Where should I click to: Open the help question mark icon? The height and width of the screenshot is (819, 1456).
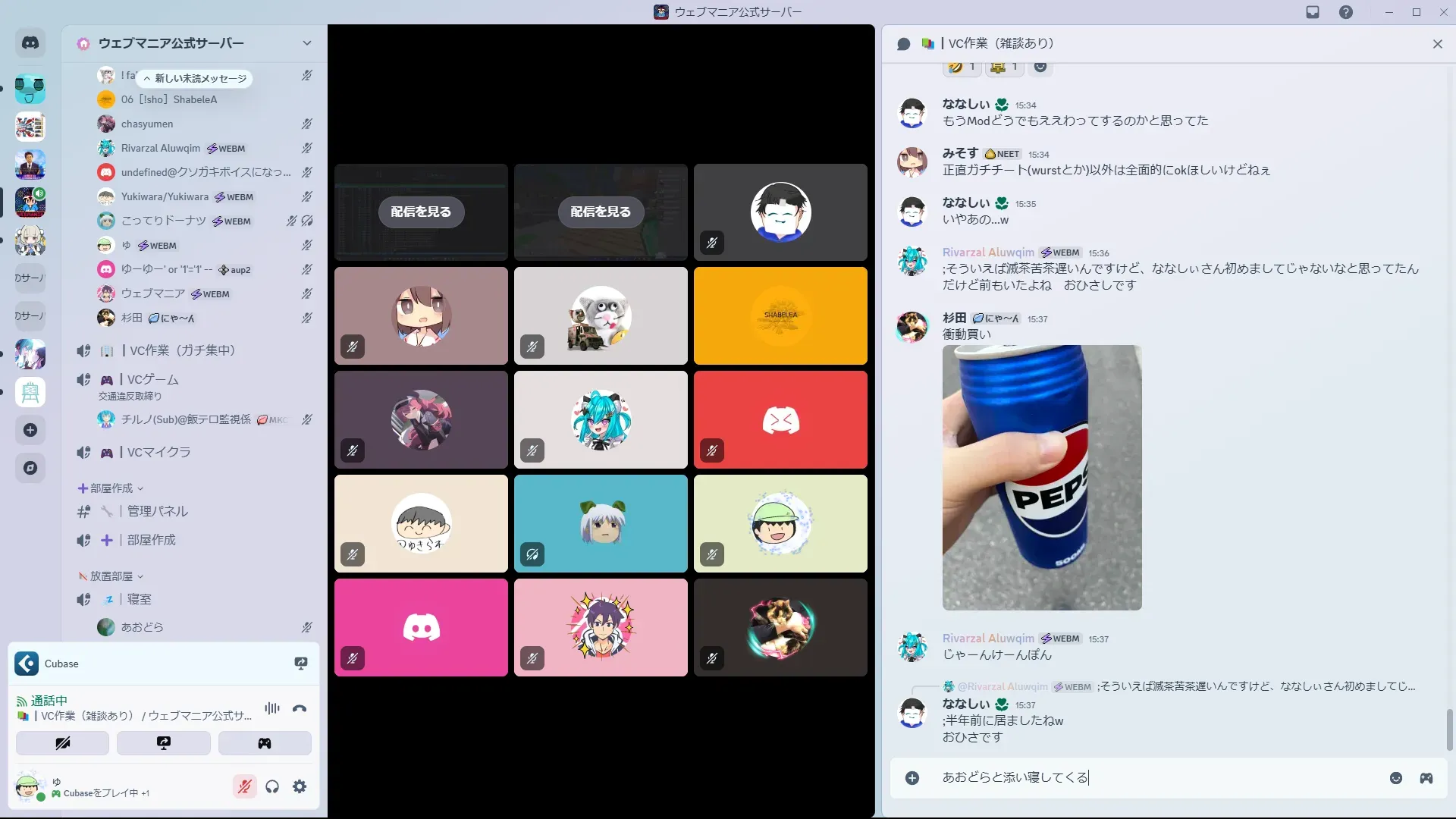tap(1345, 12)
